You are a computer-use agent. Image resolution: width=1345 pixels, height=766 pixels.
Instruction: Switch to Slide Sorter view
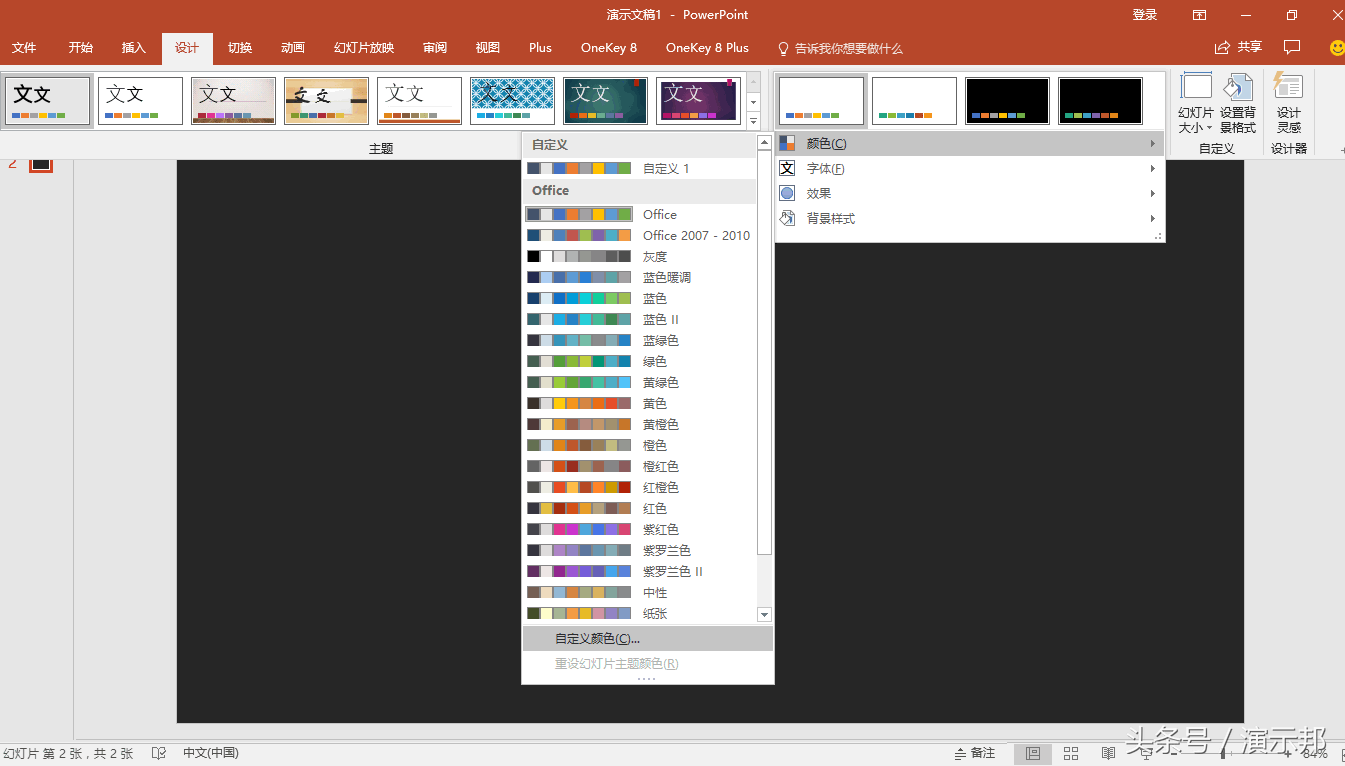coord(1071,753)
